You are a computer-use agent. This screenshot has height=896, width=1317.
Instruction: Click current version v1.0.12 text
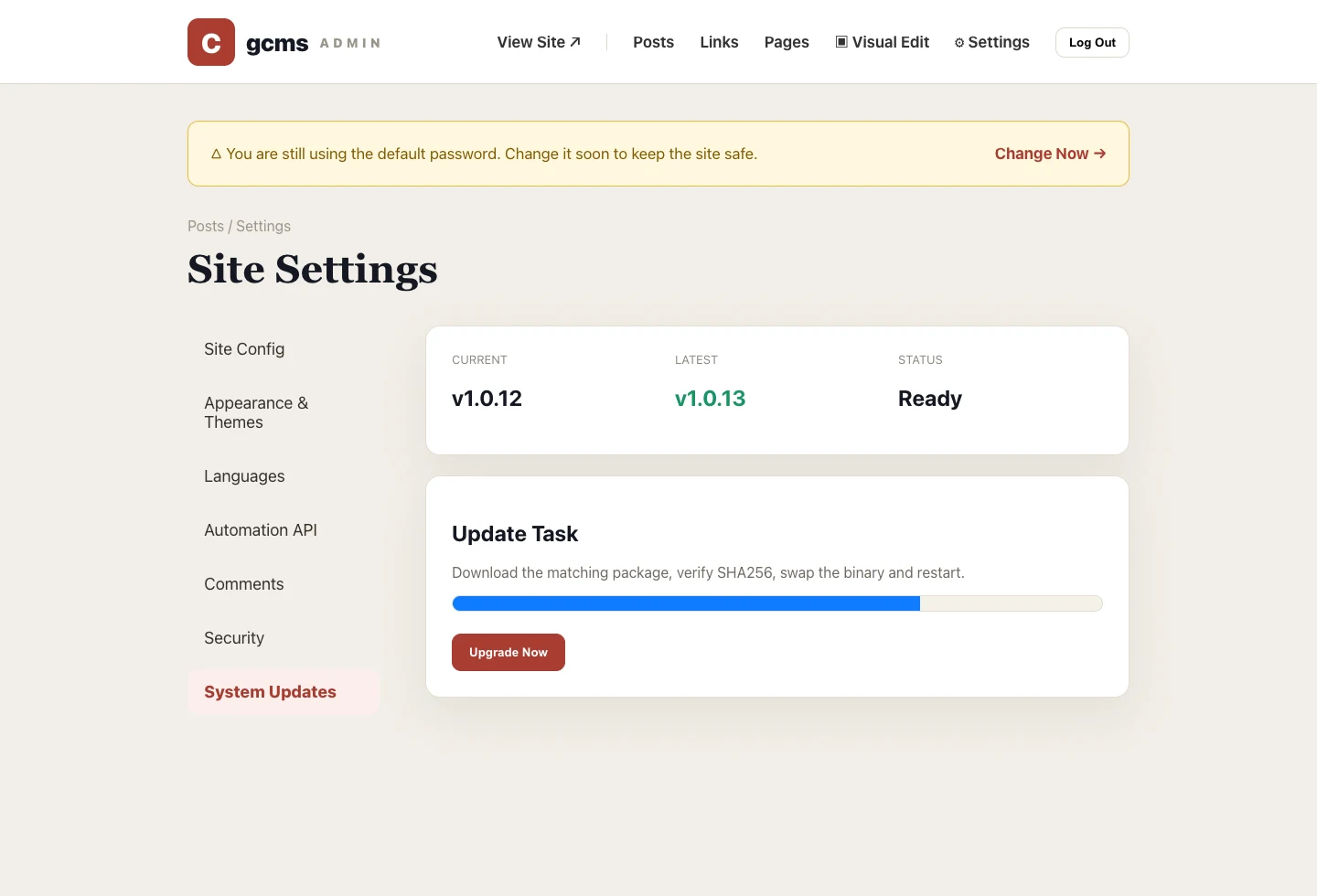pyautogui.click(x=487, y=399)
